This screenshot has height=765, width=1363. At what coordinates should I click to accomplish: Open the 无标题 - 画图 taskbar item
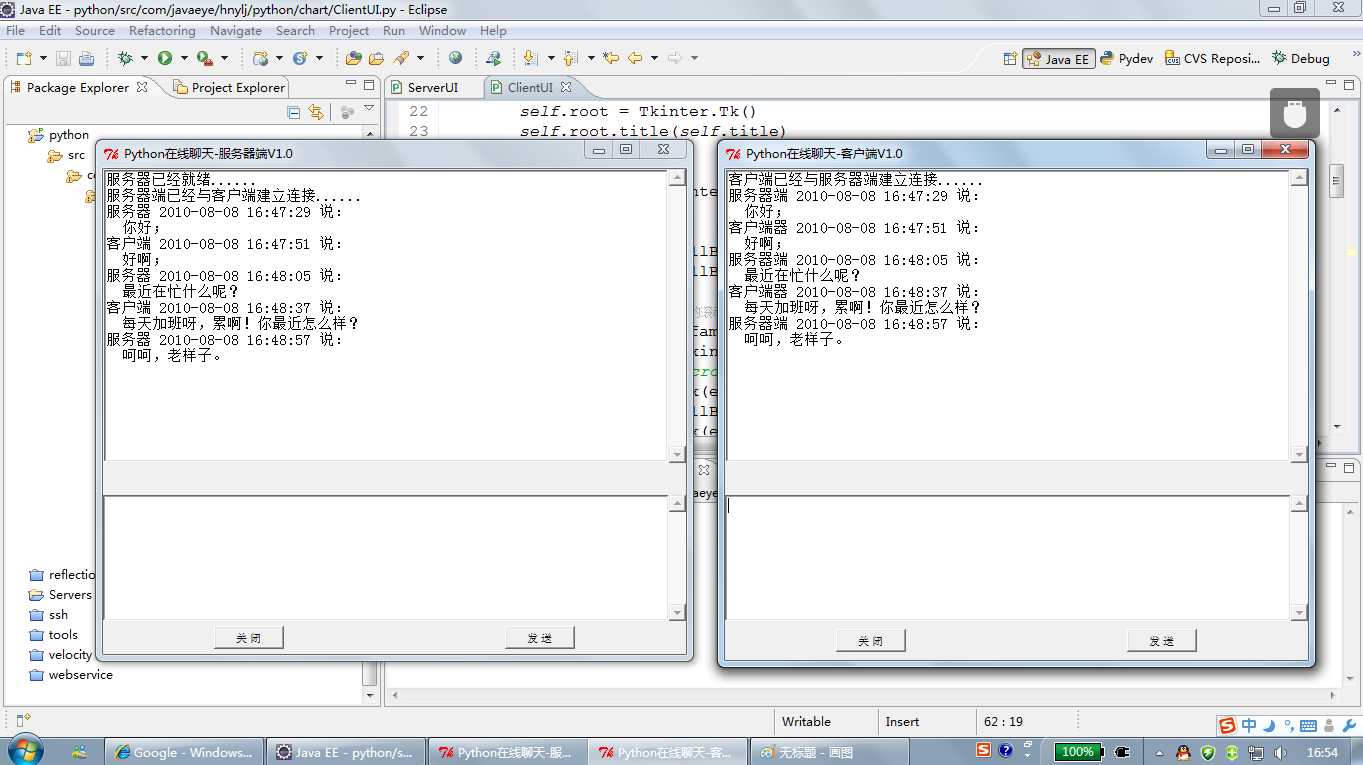click(829, 752)
